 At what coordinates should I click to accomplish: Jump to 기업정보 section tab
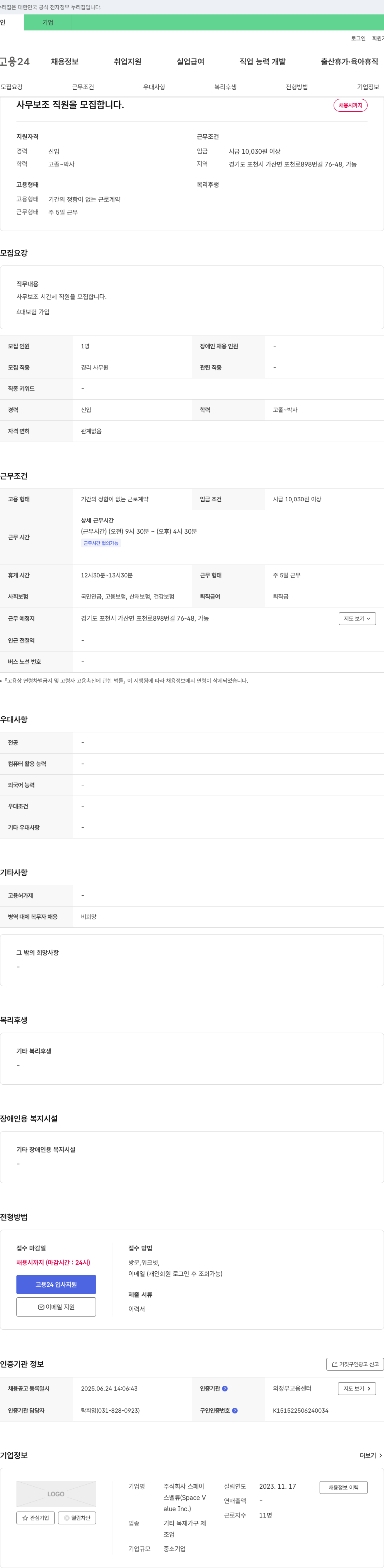368,87
